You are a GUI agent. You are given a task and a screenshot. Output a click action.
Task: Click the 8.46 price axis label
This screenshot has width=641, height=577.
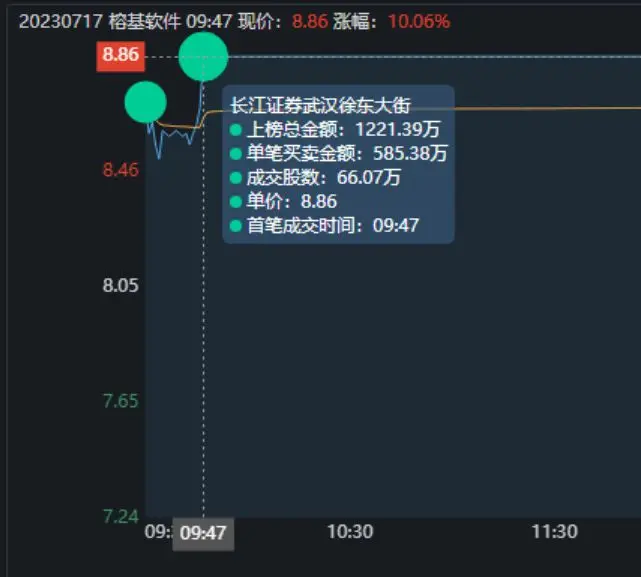click(x=121, y=169)
